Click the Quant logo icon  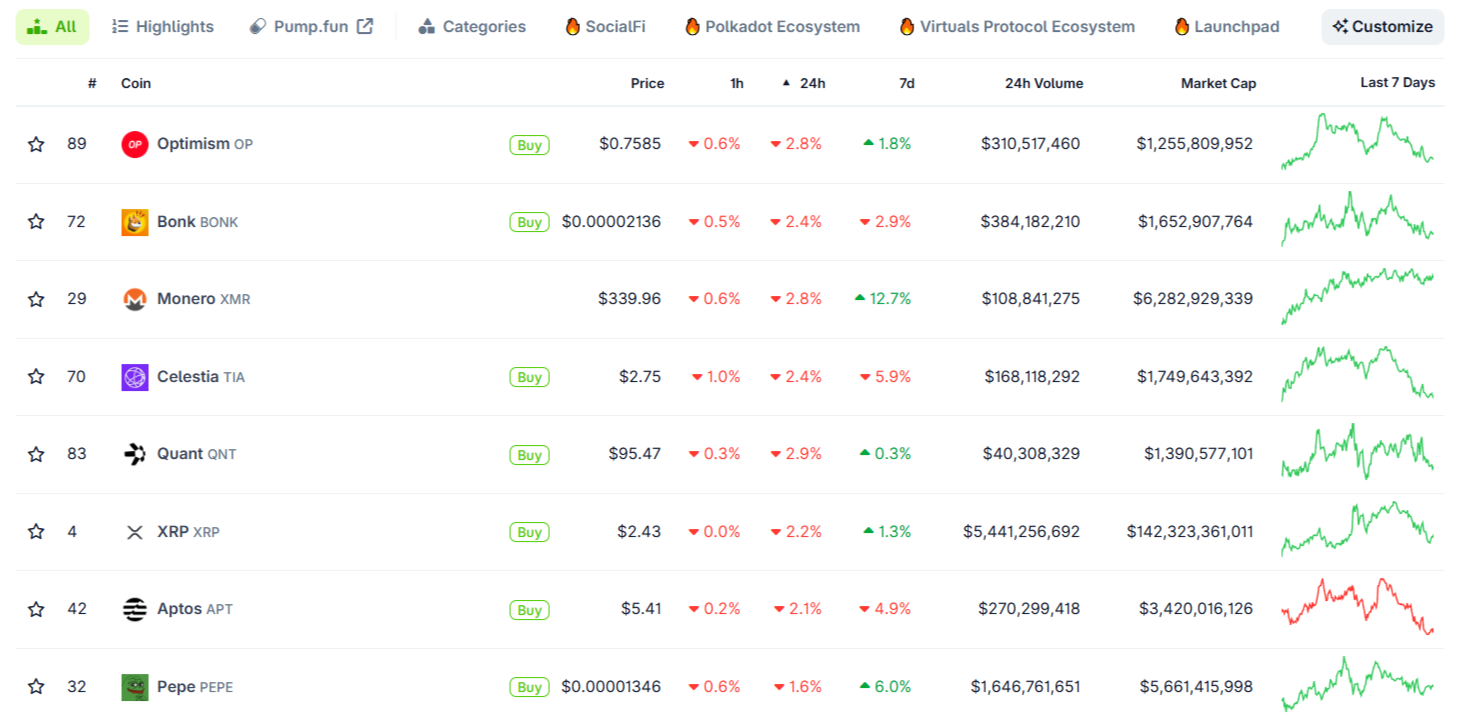click(135, 454)
